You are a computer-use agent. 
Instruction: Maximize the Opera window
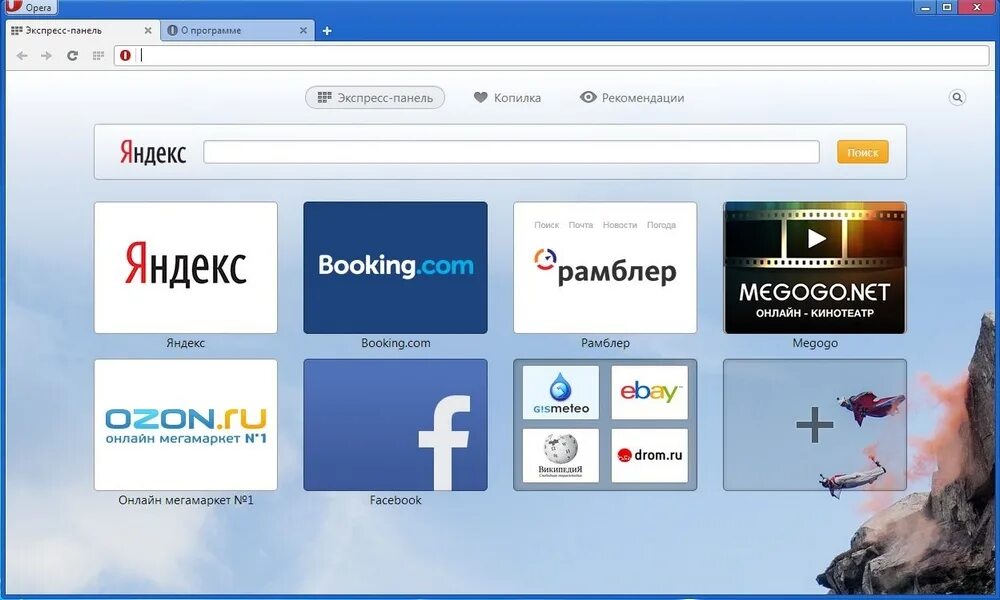pos(948,7)
